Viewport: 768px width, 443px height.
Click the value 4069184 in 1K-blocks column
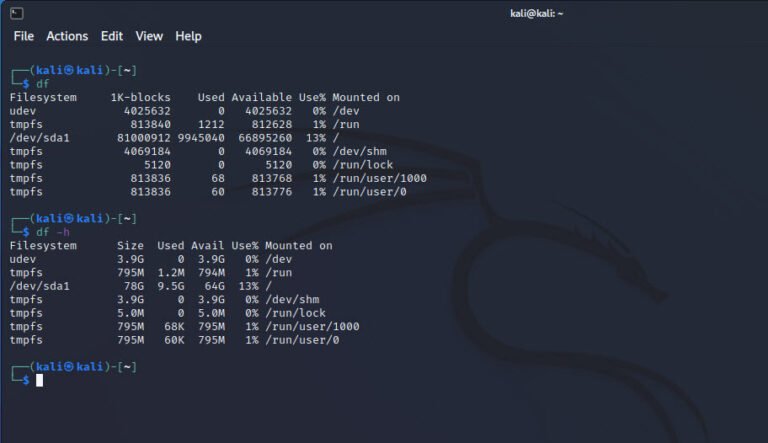click(x=147, y=151)
